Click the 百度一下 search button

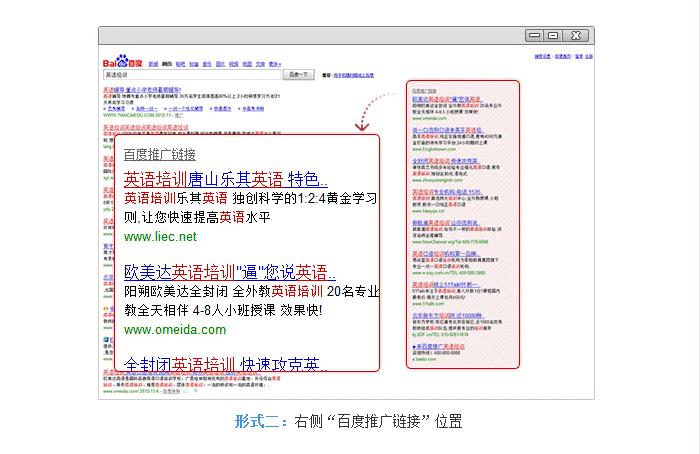pos(298,75)
